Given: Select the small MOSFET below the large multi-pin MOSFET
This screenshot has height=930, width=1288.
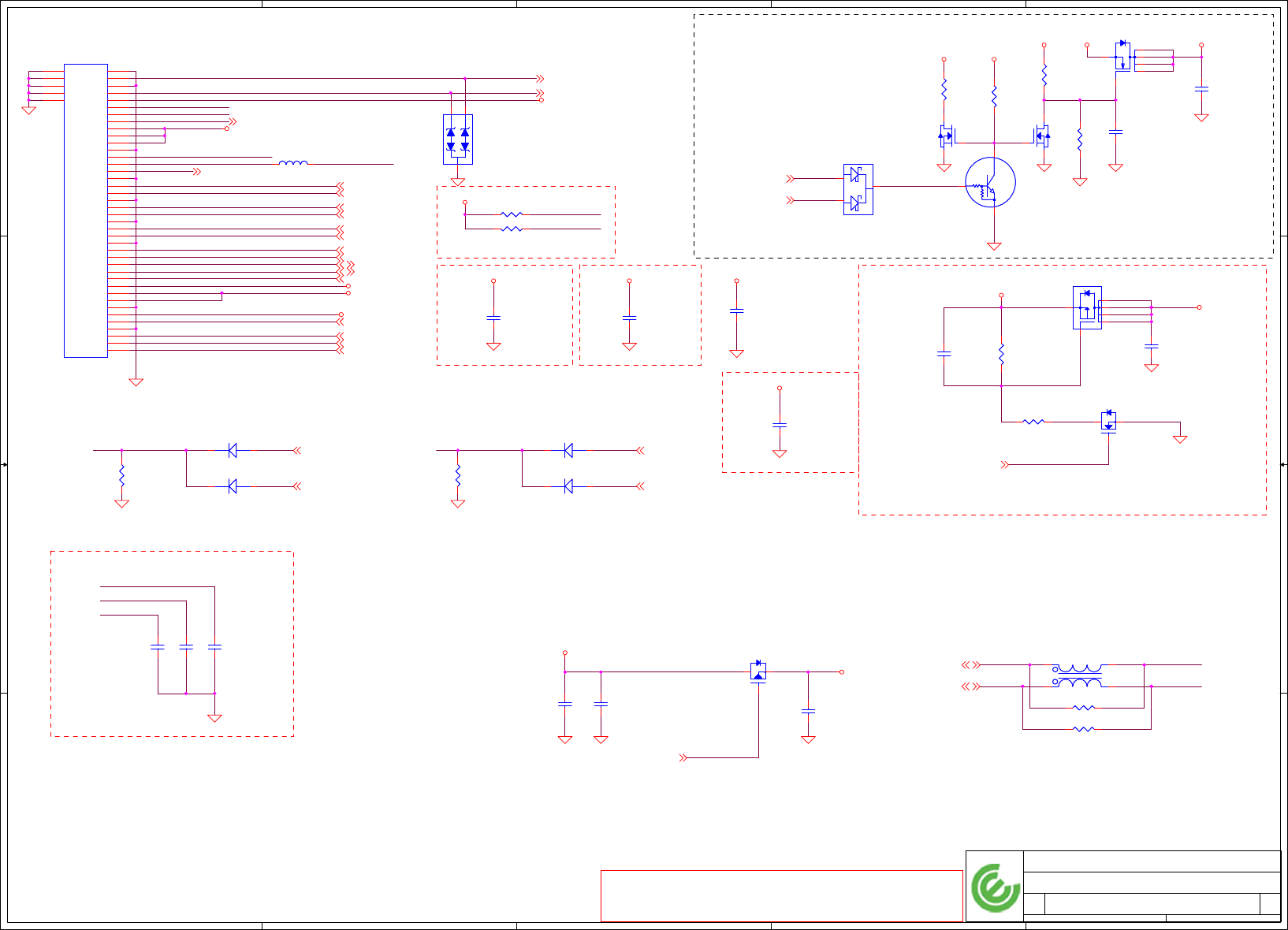Looking at the screenshot, I should click(x=1109, y=421).
